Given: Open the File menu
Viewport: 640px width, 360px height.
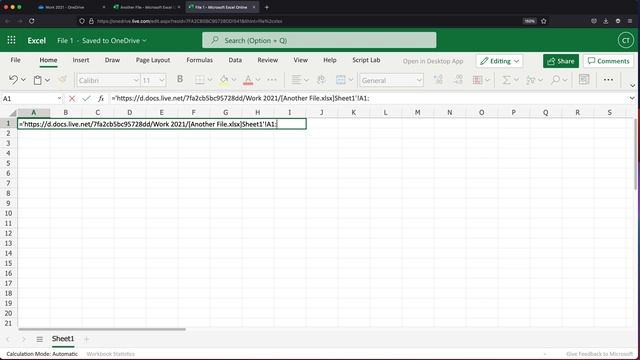Looking at the screenshot, I should coord(16,60).
